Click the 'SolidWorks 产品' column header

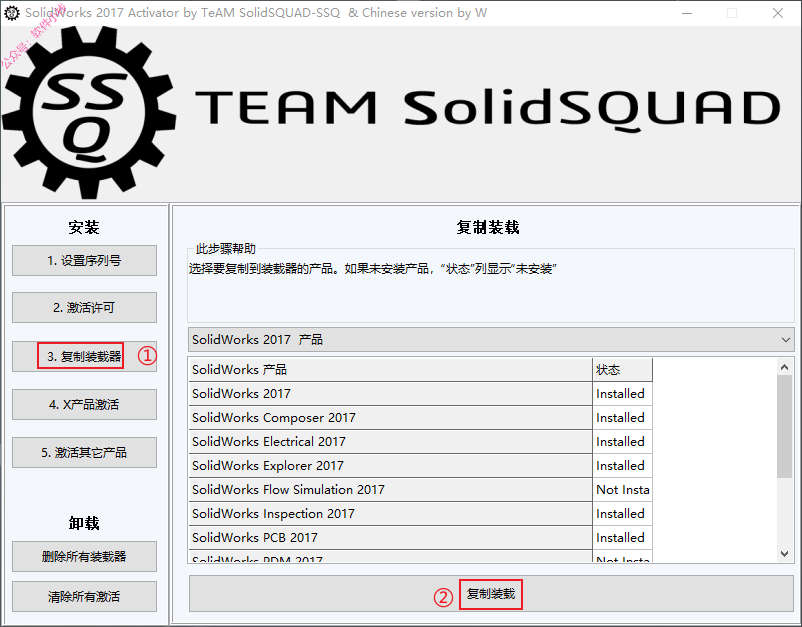(x=390, y=370)
